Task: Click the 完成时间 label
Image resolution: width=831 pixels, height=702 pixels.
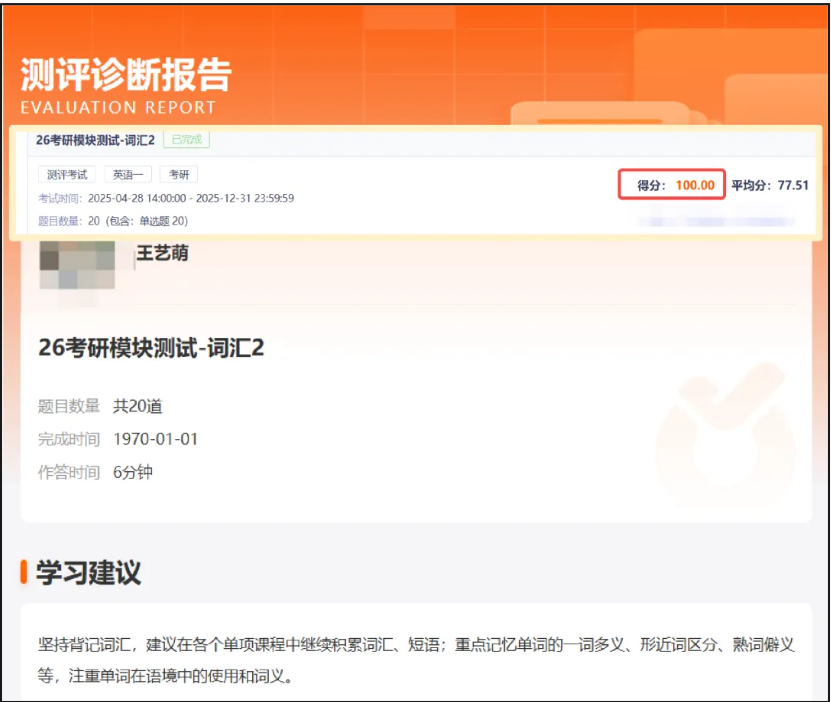Action: point(69,439)
